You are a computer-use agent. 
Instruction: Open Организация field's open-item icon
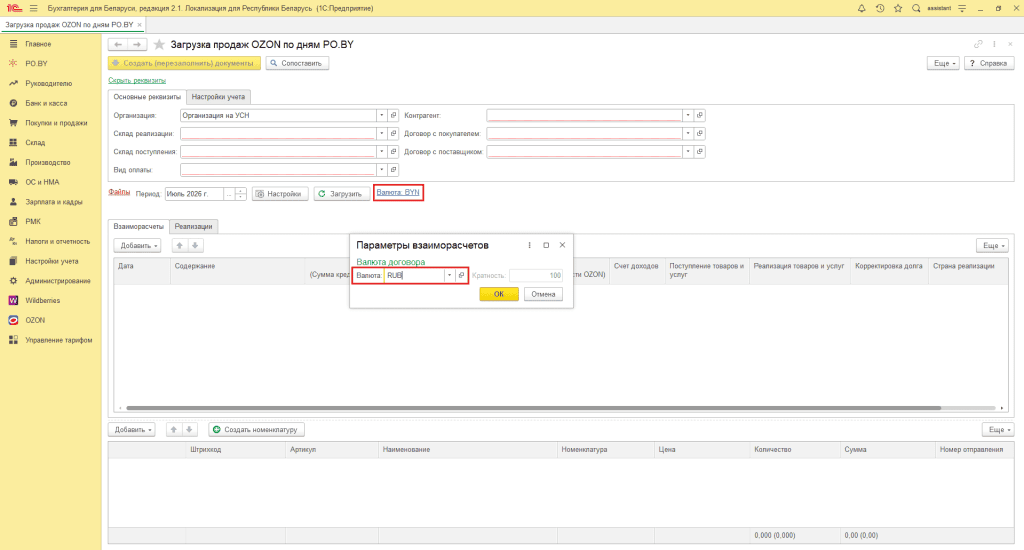[393, 115]
